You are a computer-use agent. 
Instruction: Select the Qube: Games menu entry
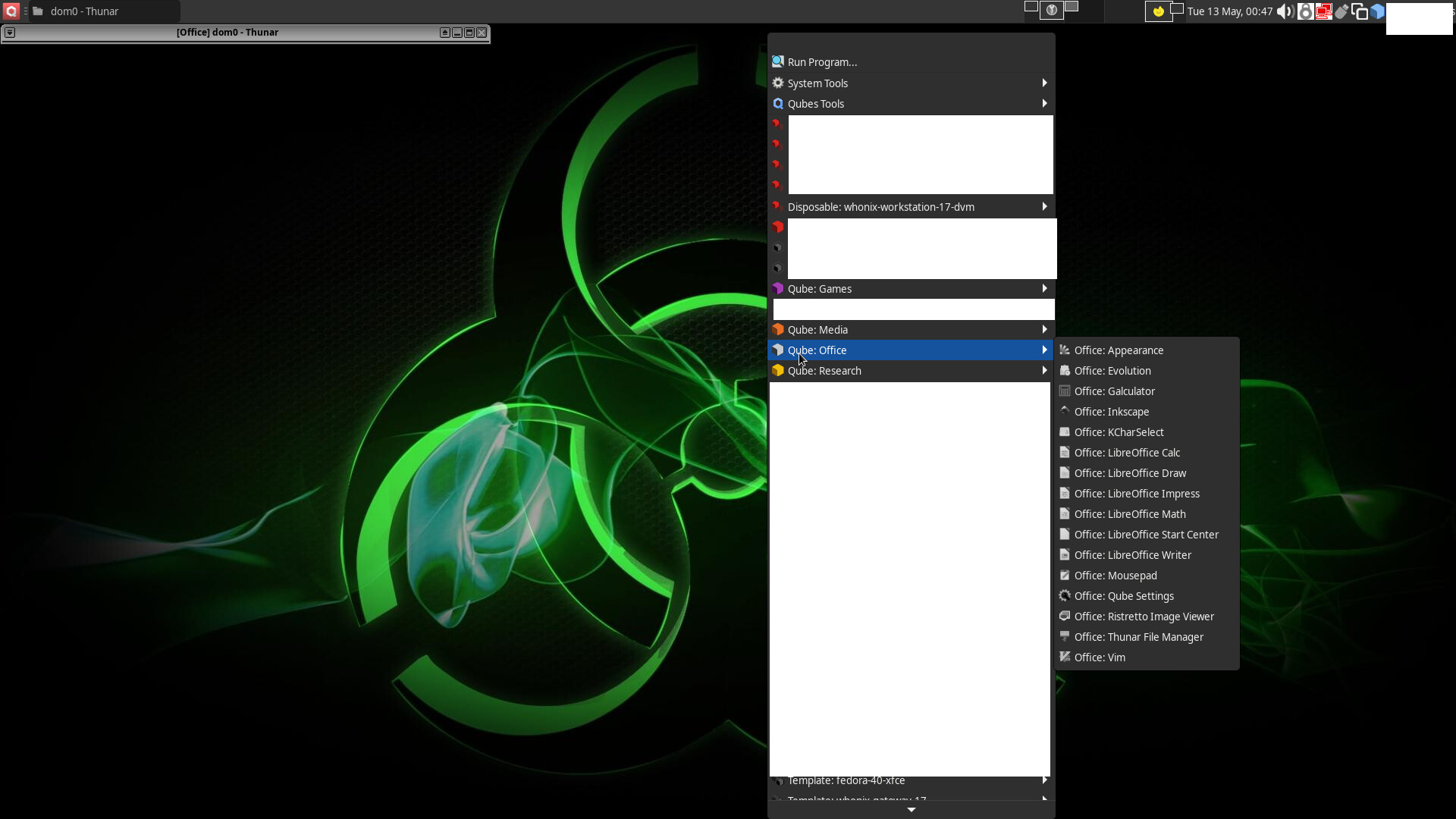pos(820,288)
